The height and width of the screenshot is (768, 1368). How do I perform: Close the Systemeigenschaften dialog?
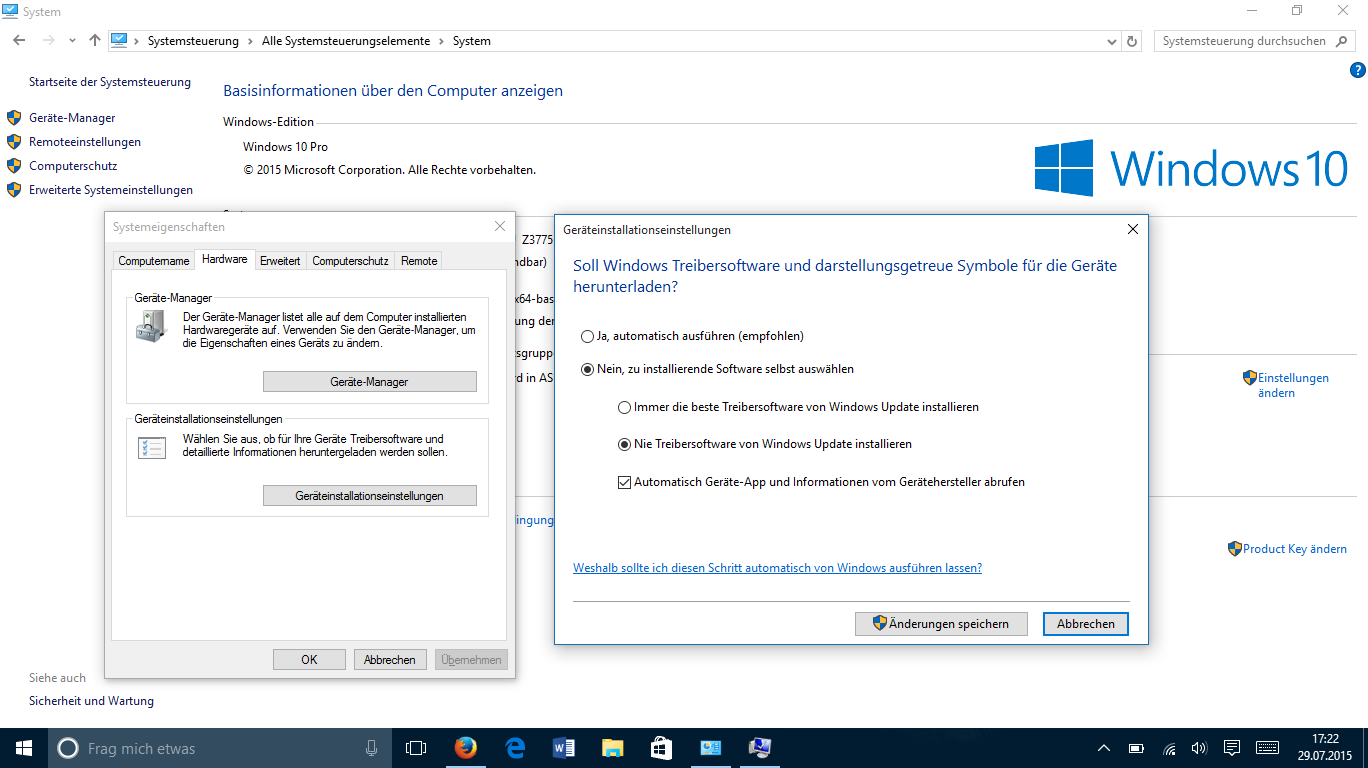point(500,227)
